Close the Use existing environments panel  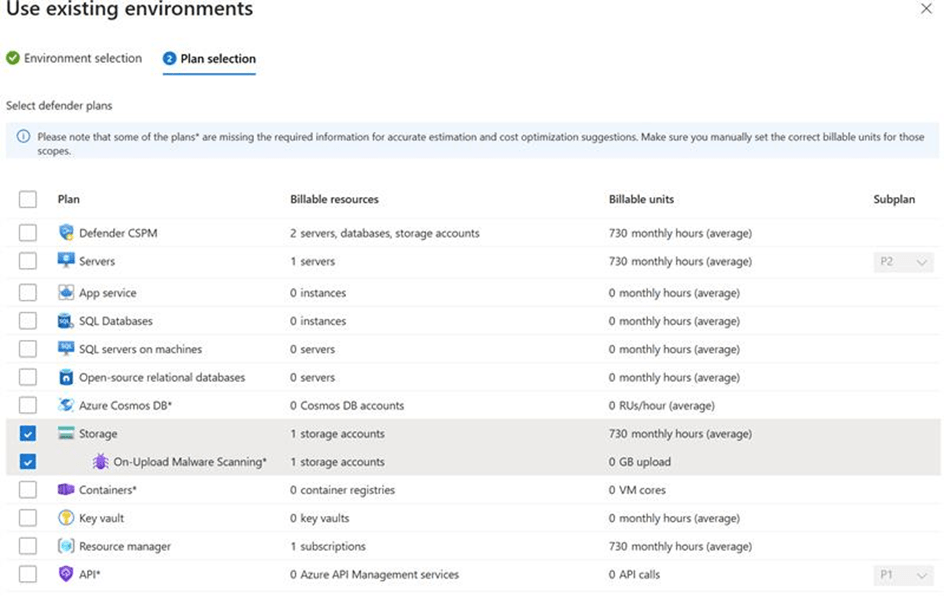pyautogui.click(x=926, y=8)
